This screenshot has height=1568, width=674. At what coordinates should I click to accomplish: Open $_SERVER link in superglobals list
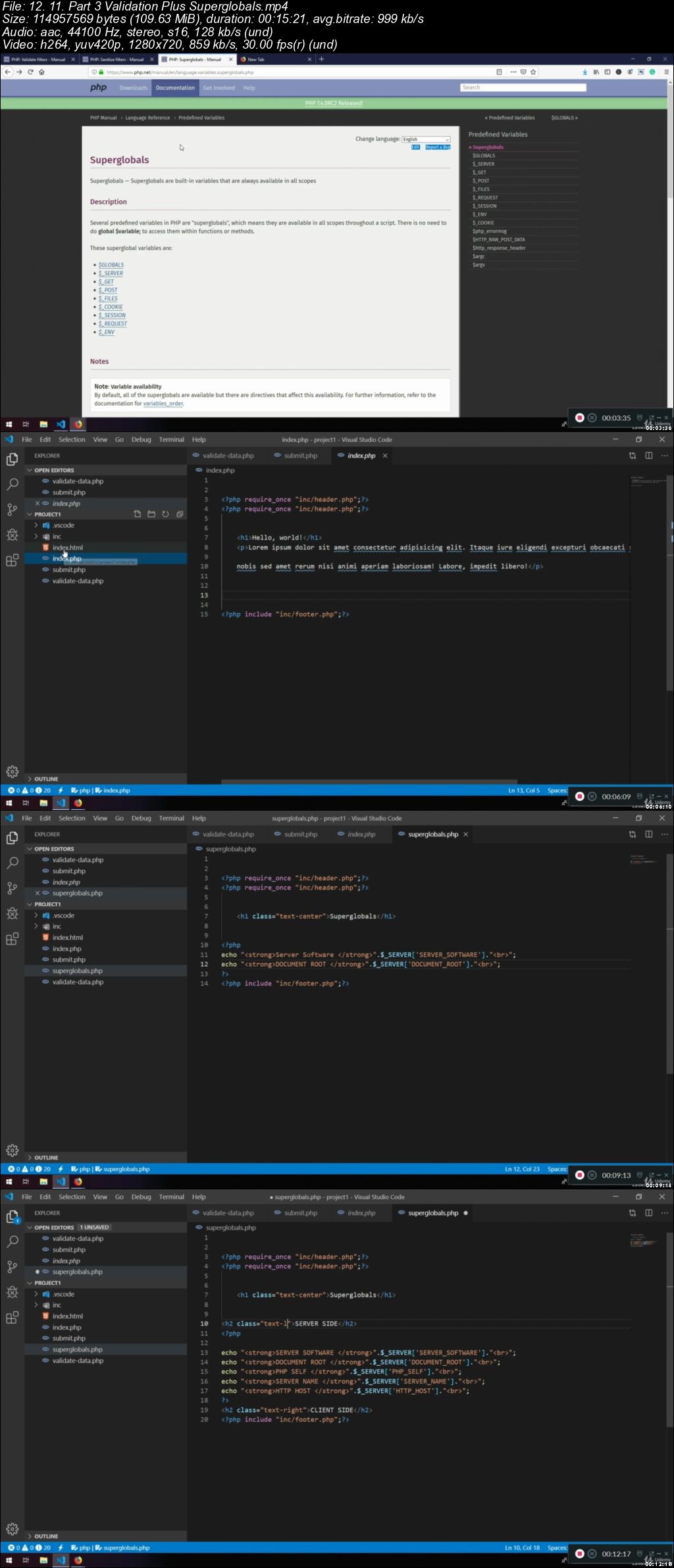click(x=111, y=273)
